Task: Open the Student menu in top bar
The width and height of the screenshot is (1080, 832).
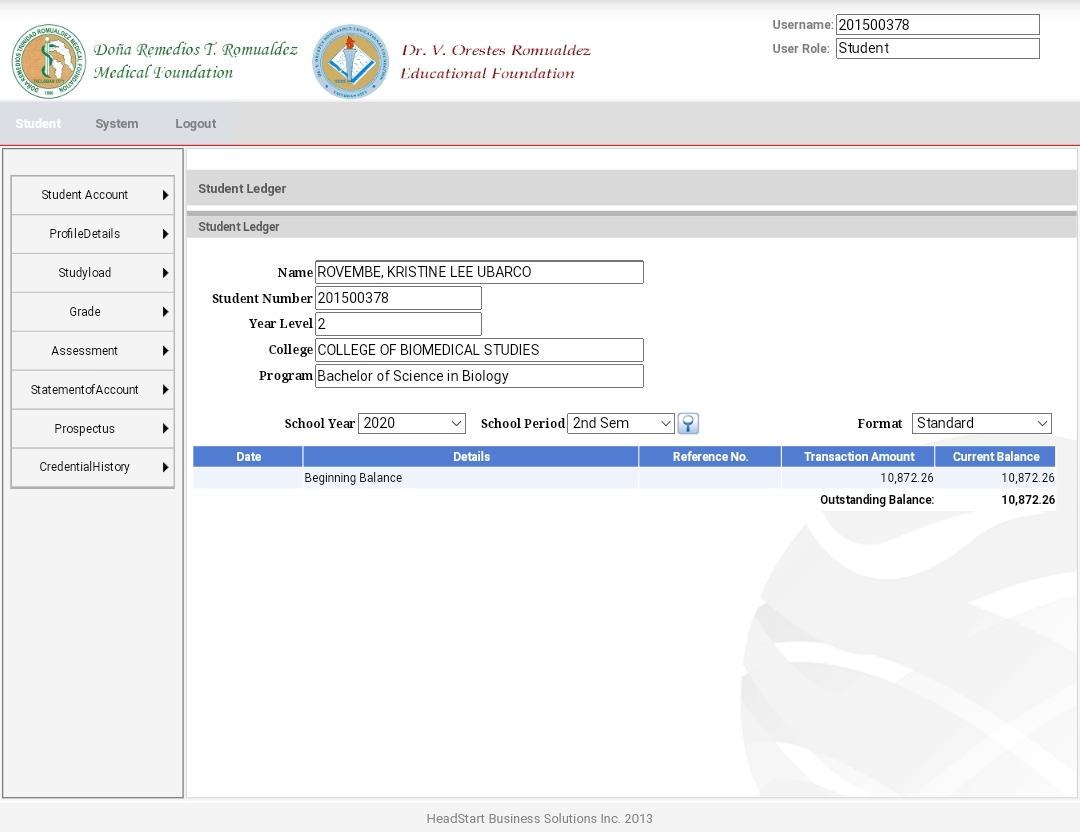Action: (x=38, y=124)
